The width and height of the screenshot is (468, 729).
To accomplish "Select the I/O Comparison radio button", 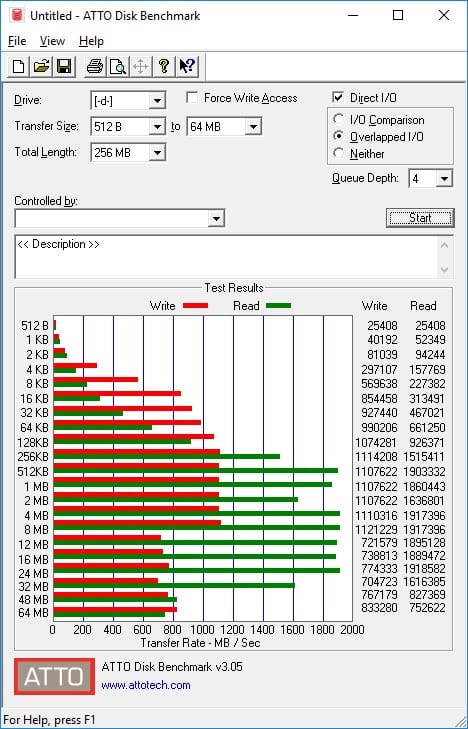I will tap(339, 119).
